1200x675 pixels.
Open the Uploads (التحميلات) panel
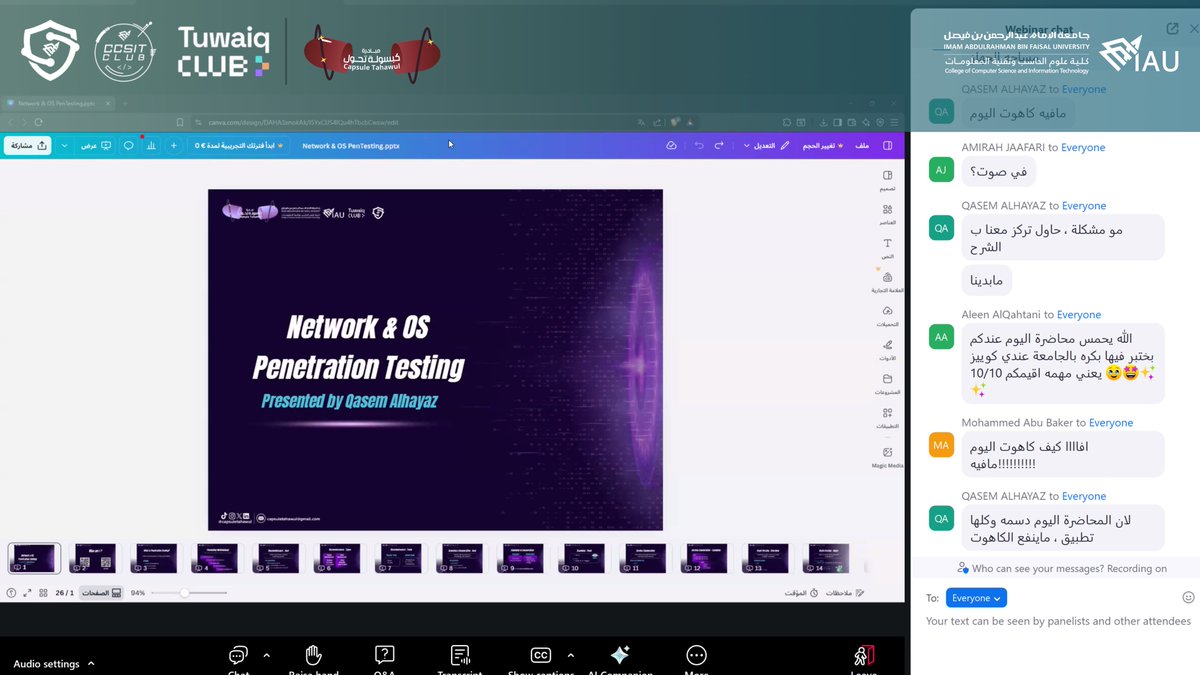887,316
